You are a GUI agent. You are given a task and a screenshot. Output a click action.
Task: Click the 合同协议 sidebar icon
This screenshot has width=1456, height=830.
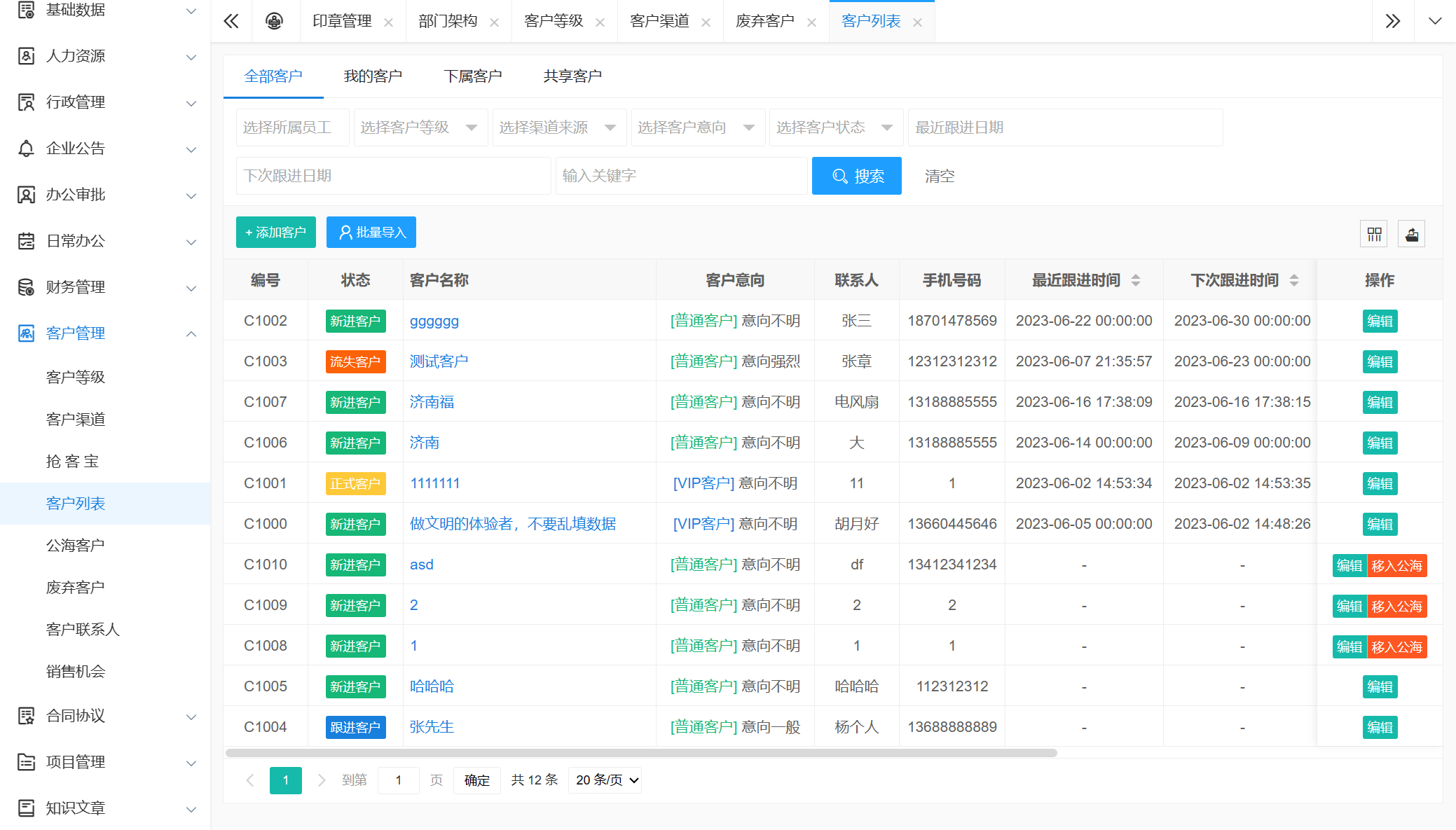26,716
